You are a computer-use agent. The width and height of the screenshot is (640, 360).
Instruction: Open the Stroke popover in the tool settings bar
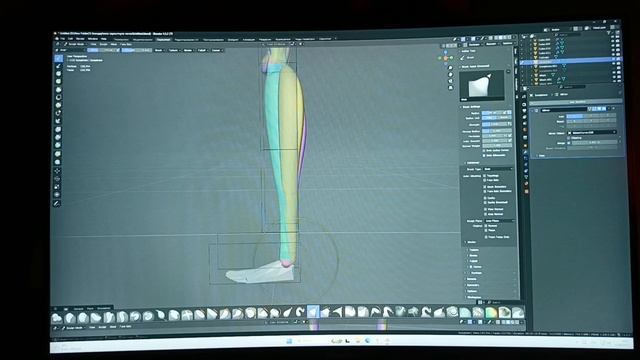tap(188, 50)
